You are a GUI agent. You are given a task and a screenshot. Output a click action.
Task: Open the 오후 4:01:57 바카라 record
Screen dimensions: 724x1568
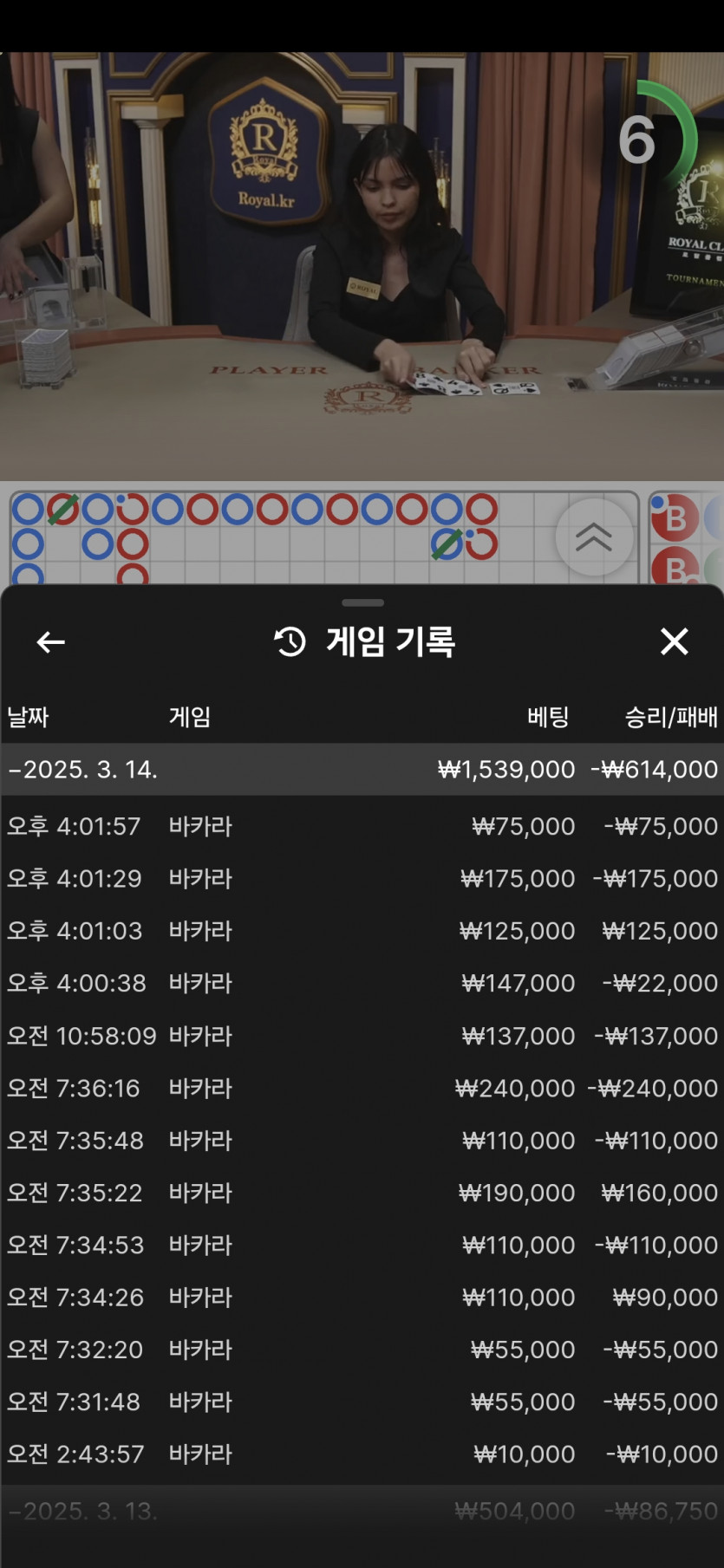pos(362,826)
